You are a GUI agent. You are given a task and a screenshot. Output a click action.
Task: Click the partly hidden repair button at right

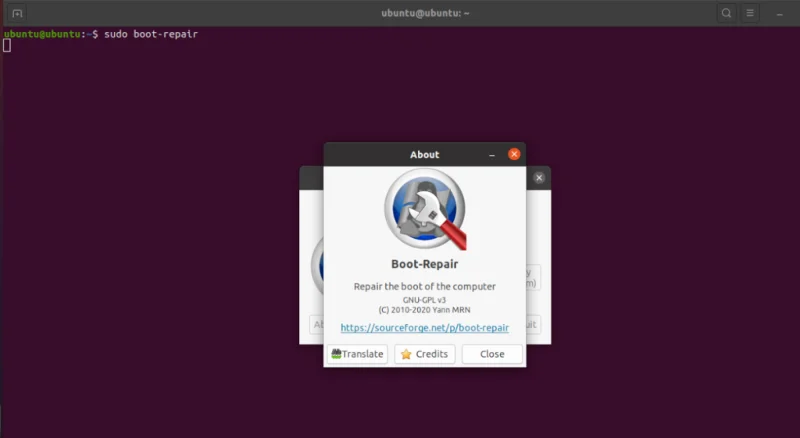pyautogui.click(x=533, y=278)
